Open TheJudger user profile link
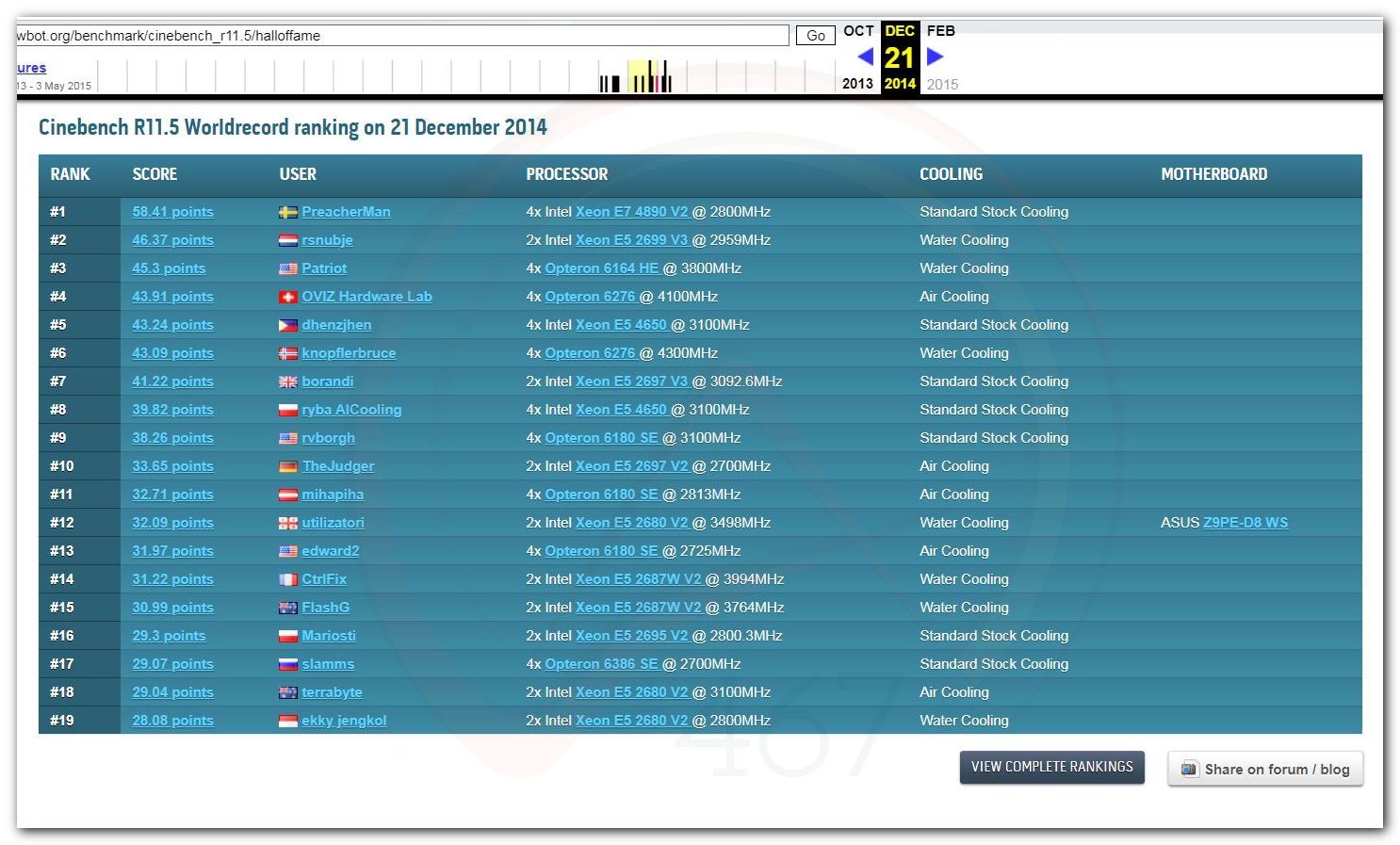This screenshot has height=845, width=1400. [x=337, y=466]
